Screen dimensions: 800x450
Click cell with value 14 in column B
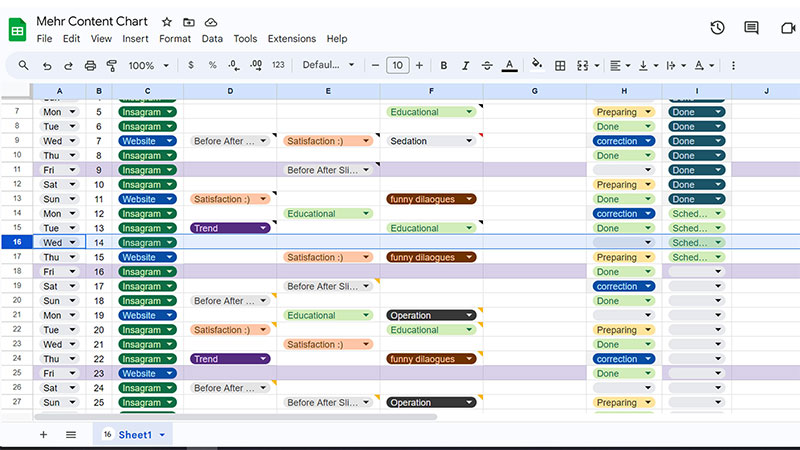pyautogui.click(x=99, y=242)
